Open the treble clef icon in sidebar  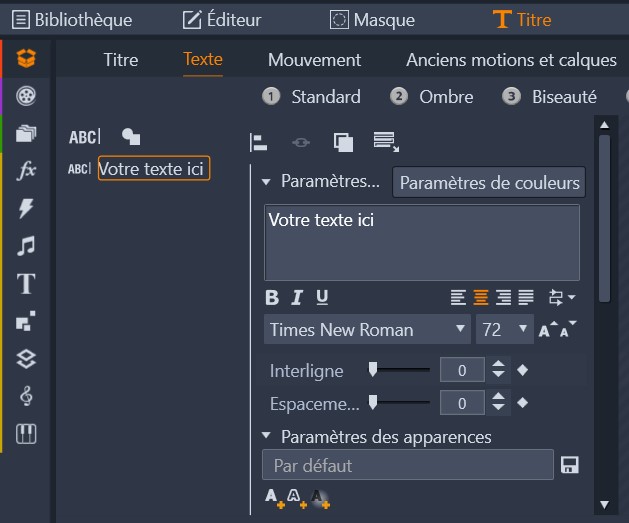click(27, 397)
